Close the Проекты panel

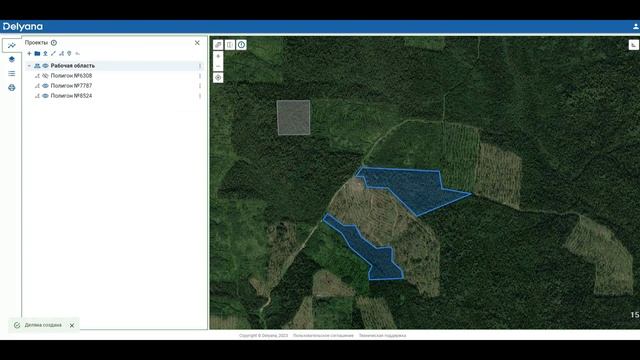[x=197, y=42]
